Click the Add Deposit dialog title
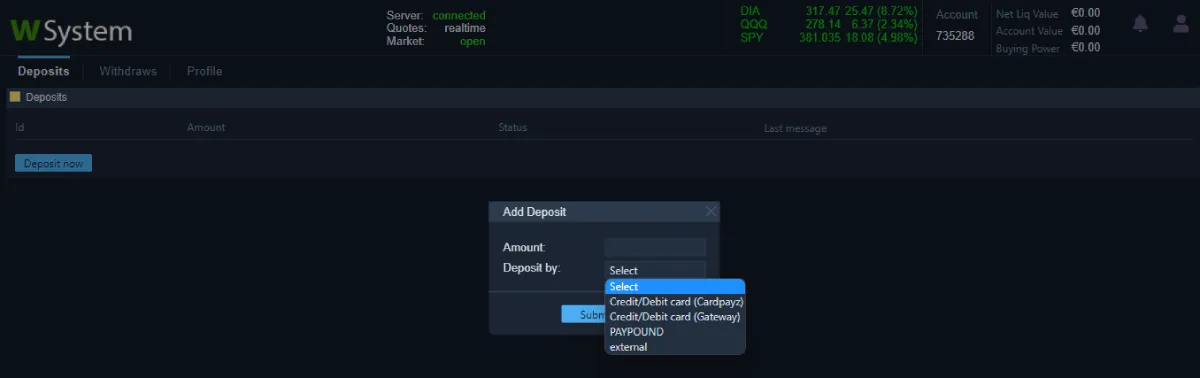Screen dimensions: 1200x378 [534, 212]
